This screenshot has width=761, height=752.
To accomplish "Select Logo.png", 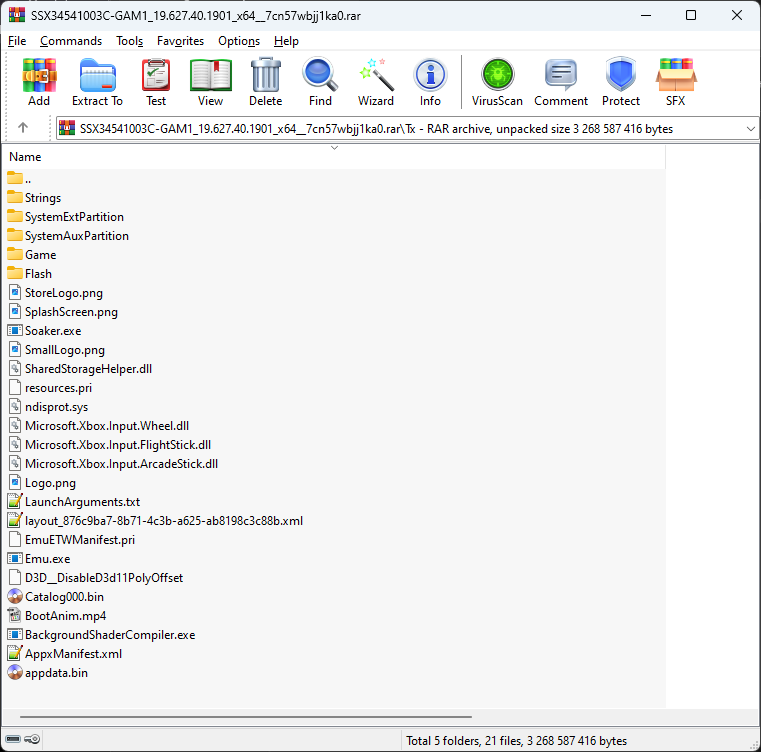I will [42, 483].
